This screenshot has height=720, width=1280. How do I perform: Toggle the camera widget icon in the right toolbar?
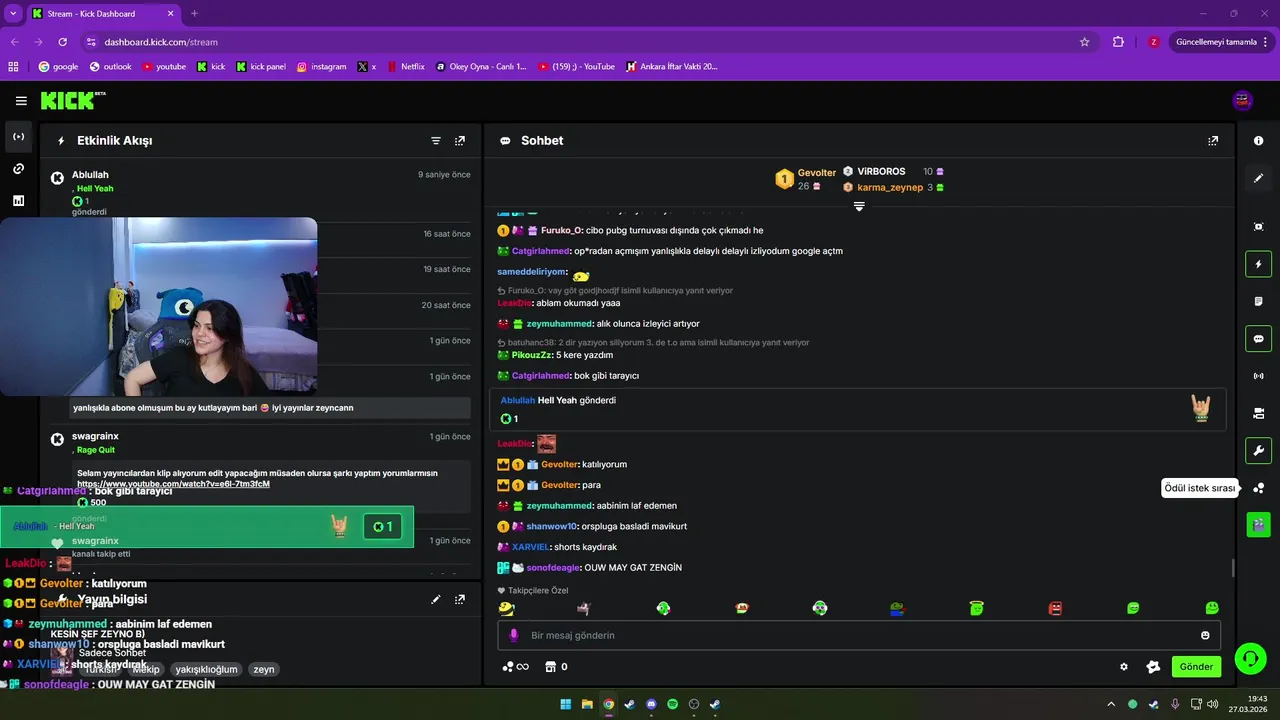pyautogui.click(x=1258, y=413)
